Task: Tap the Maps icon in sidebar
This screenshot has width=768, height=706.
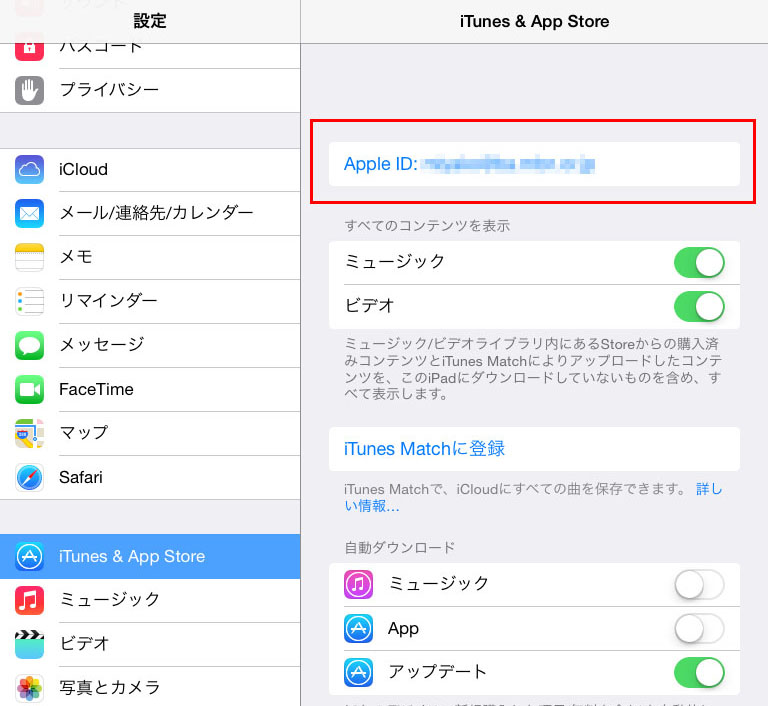Action: coord(29,434)
